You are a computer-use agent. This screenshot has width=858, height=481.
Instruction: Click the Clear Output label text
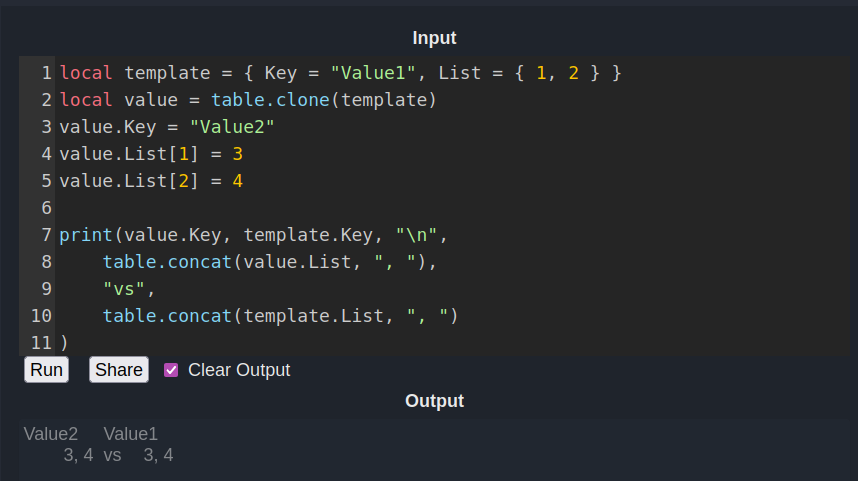coord(239,370)
